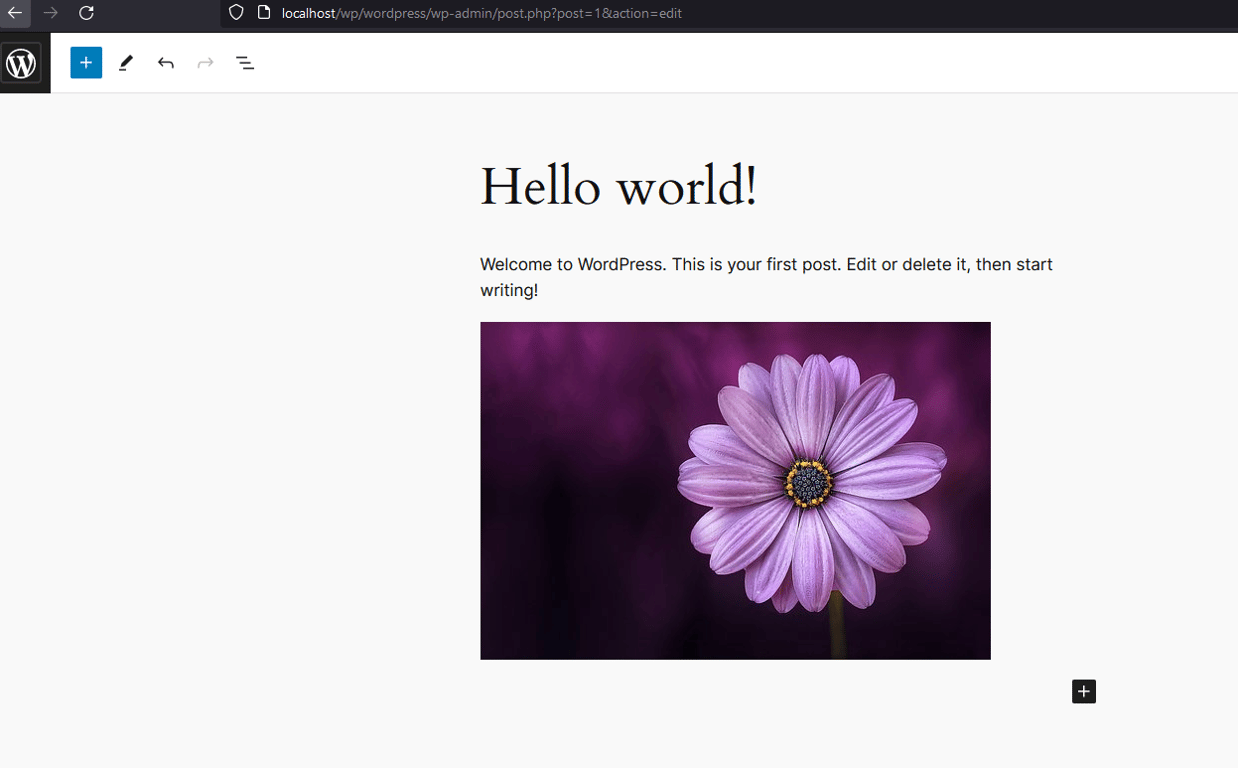
Task: Open the block inserter
Action: click(86, 62)
